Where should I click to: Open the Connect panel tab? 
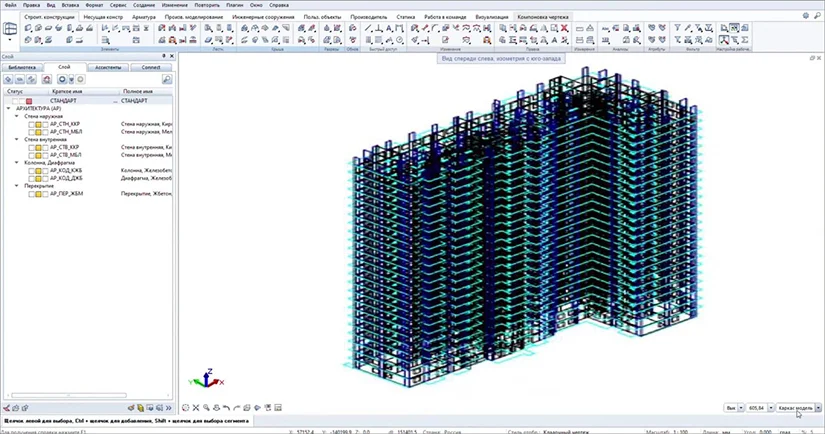150,67
